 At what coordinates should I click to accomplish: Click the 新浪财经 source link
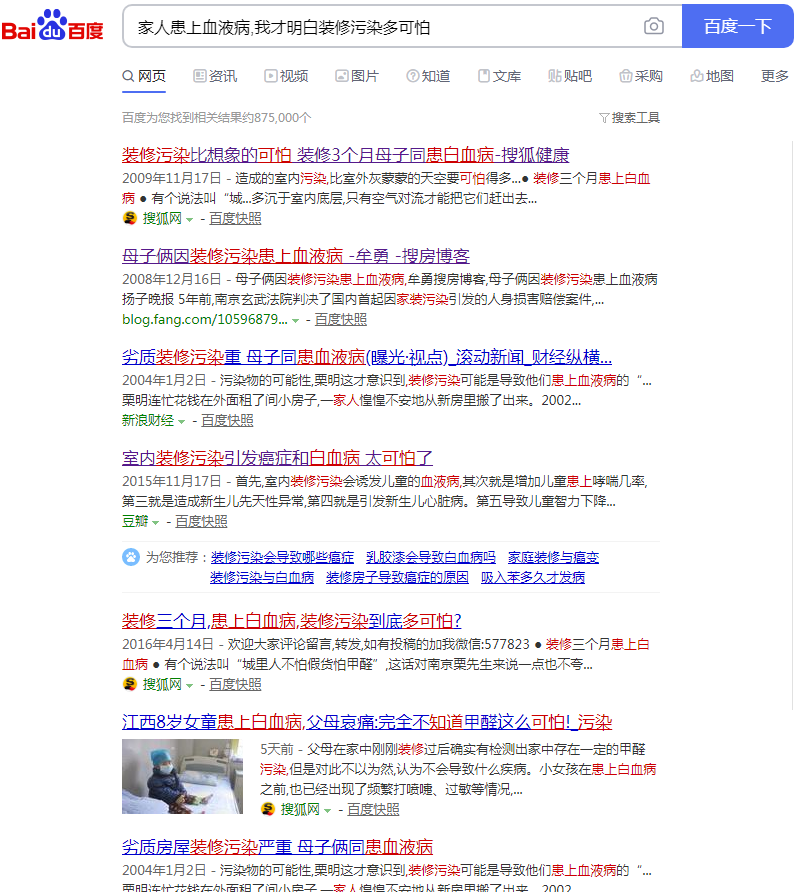148,420
